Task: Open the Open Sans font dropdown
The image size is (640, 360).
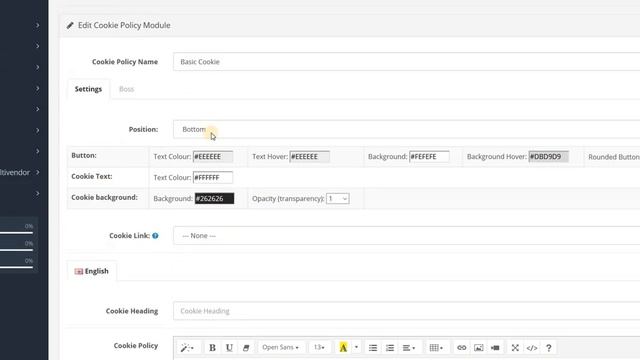Action: click(280, 348)
